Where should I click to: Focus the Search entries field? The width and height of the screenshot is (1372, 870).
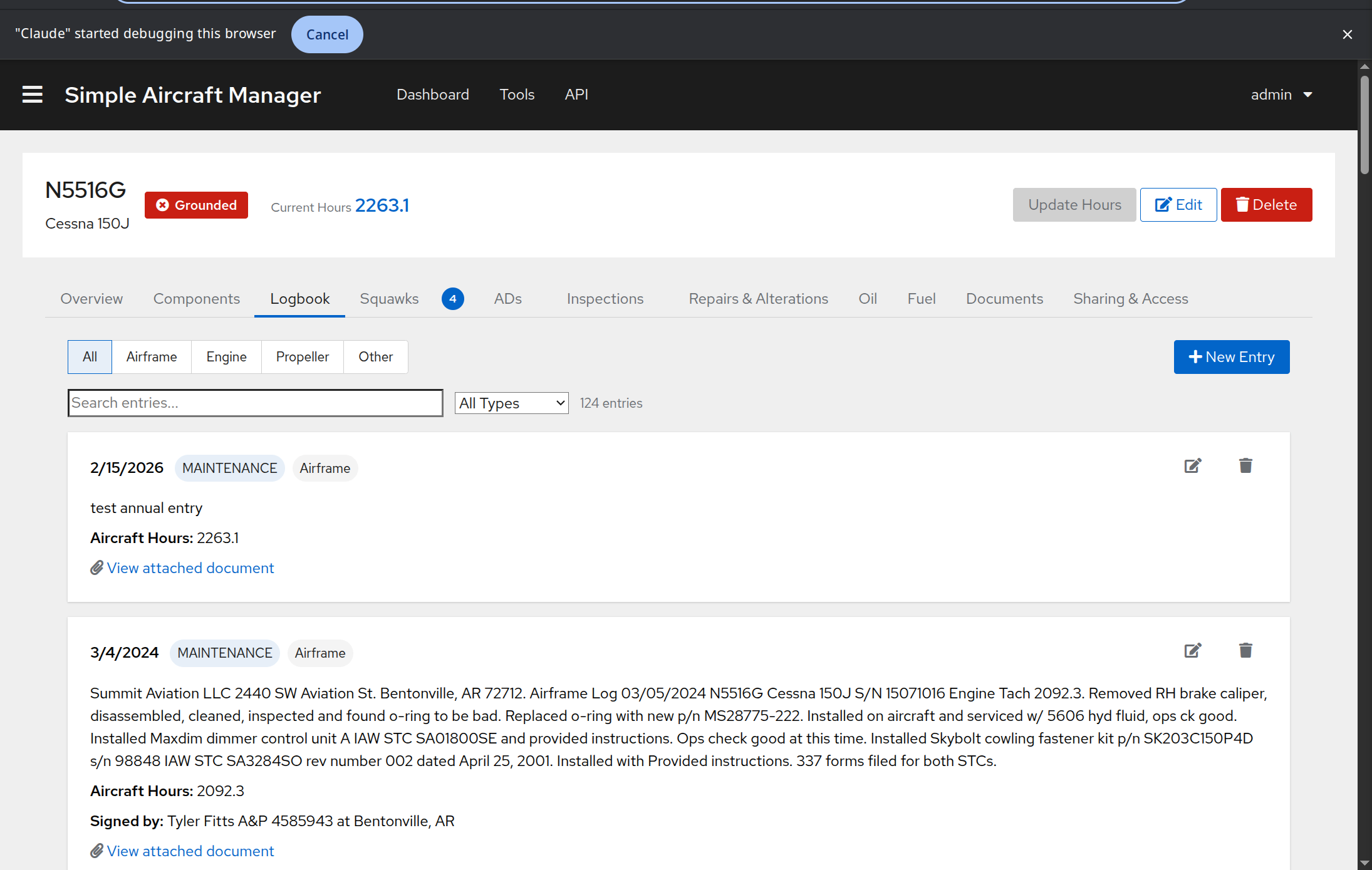click(x=255, y=403)
